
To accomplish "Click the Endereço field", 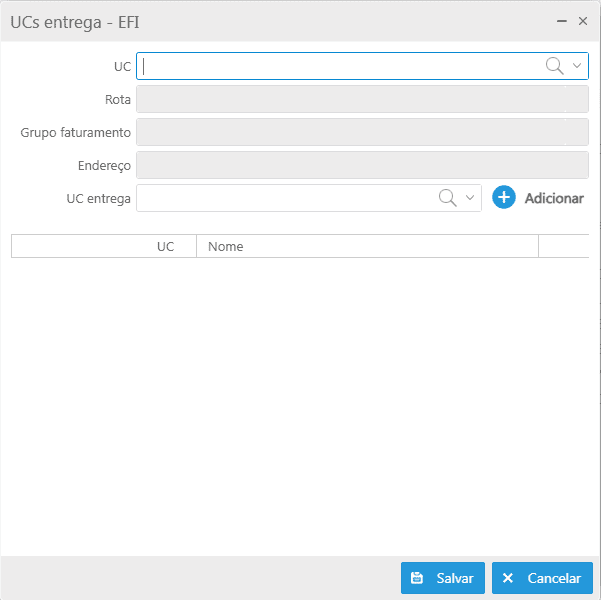I will [362, 165].
